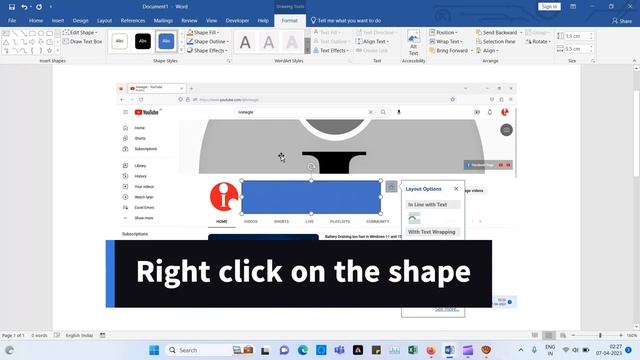The height and width of the screenshot is (360, 640).
Task: Switch to the Home tab
Action: (x=36, y=20)
